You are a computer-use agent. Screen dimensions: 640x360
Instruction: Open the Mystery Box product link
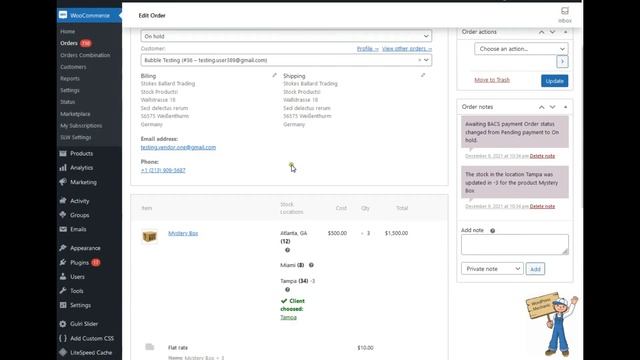(183, 233)
